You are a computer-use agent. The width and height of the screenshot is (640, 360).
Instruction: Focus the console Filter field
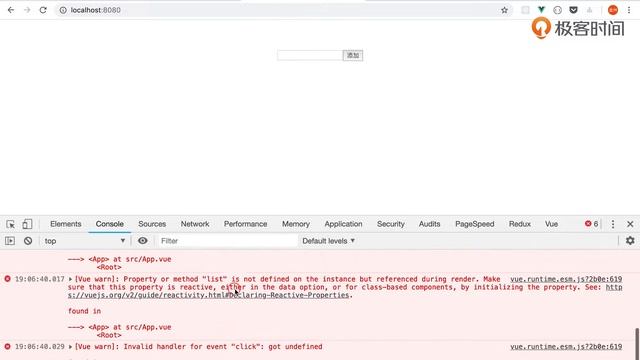click(228, 241)
